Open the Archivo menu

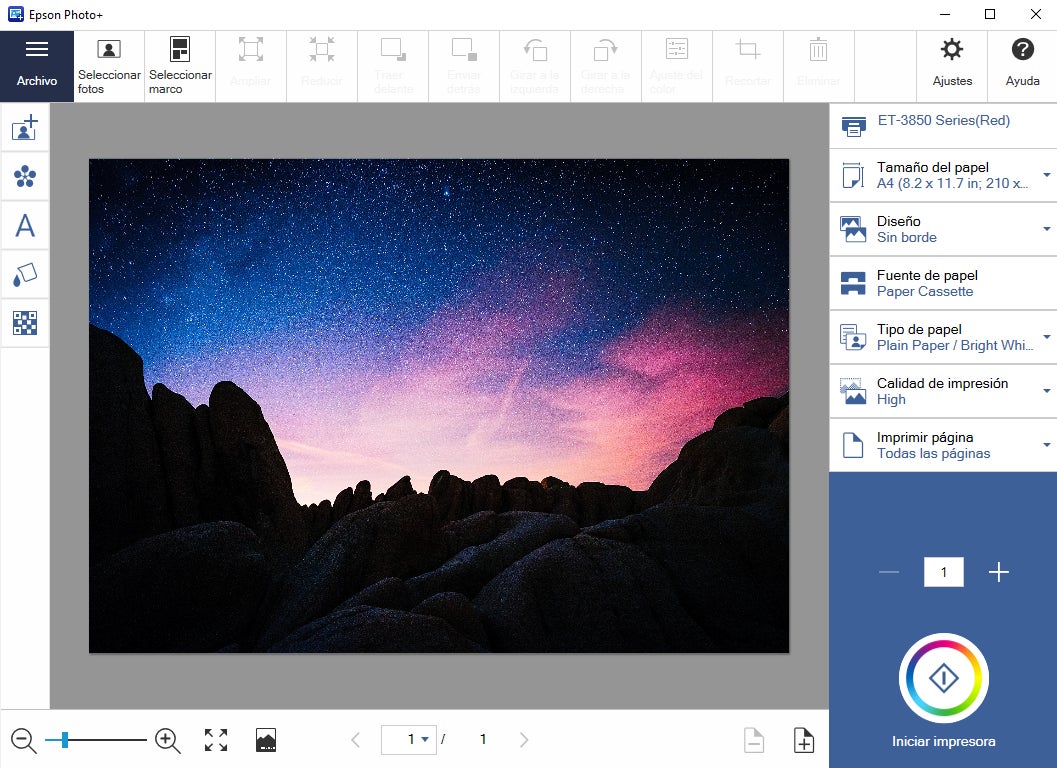point(37,66)
